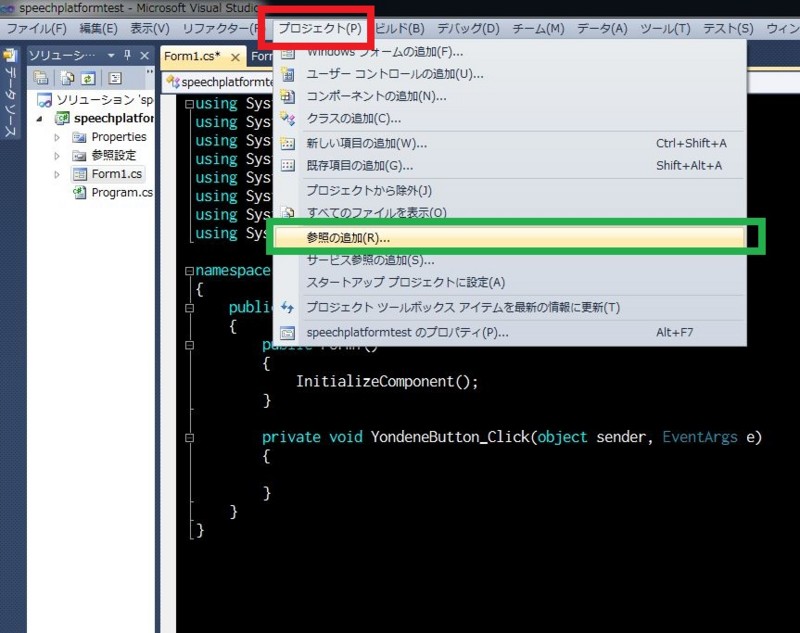The height and width of the screenshot is (633, 800).
Task: Close the Form1.cs* editor tab
Action: 235,57
